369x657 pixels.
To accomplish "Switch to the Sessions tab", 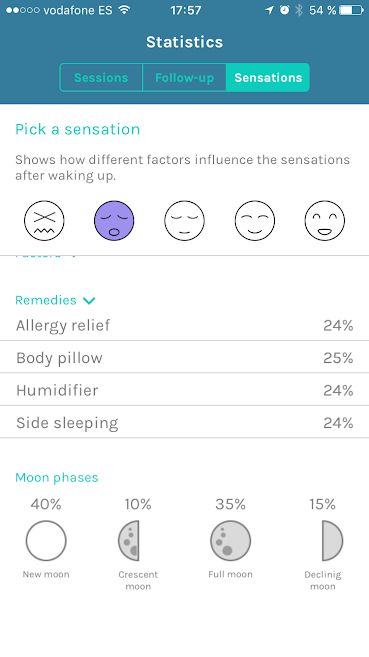I will click(101, 78).
